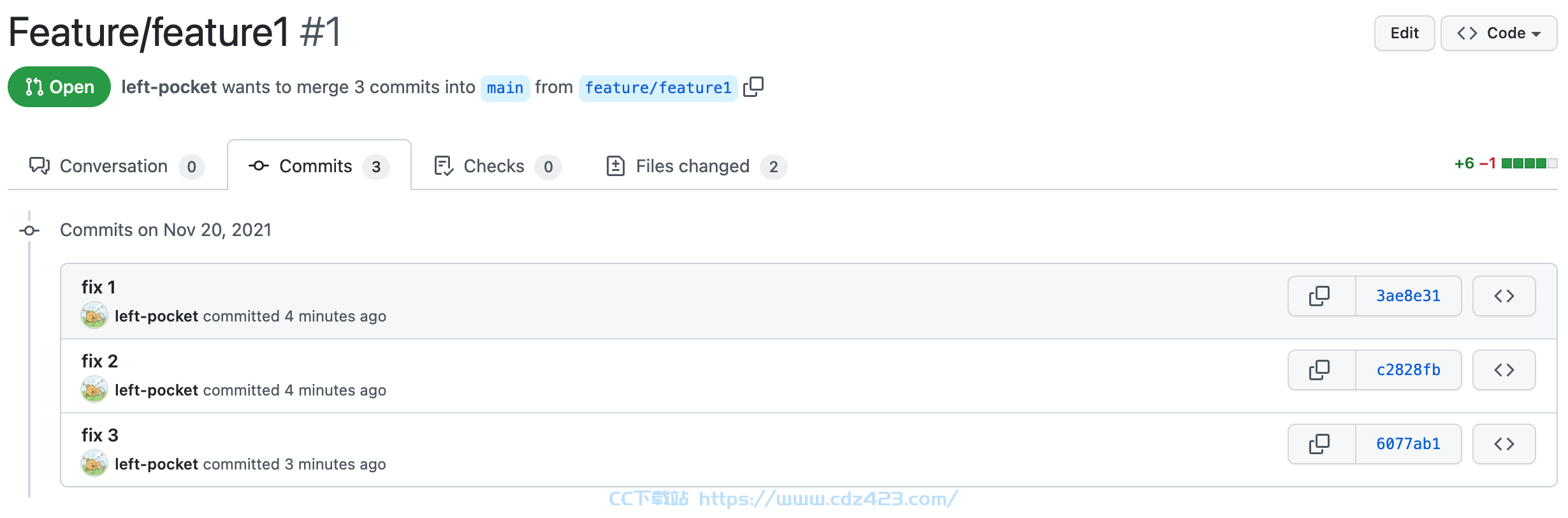Copy the feature/feature1 branch name icon

[x=753, y=87]
